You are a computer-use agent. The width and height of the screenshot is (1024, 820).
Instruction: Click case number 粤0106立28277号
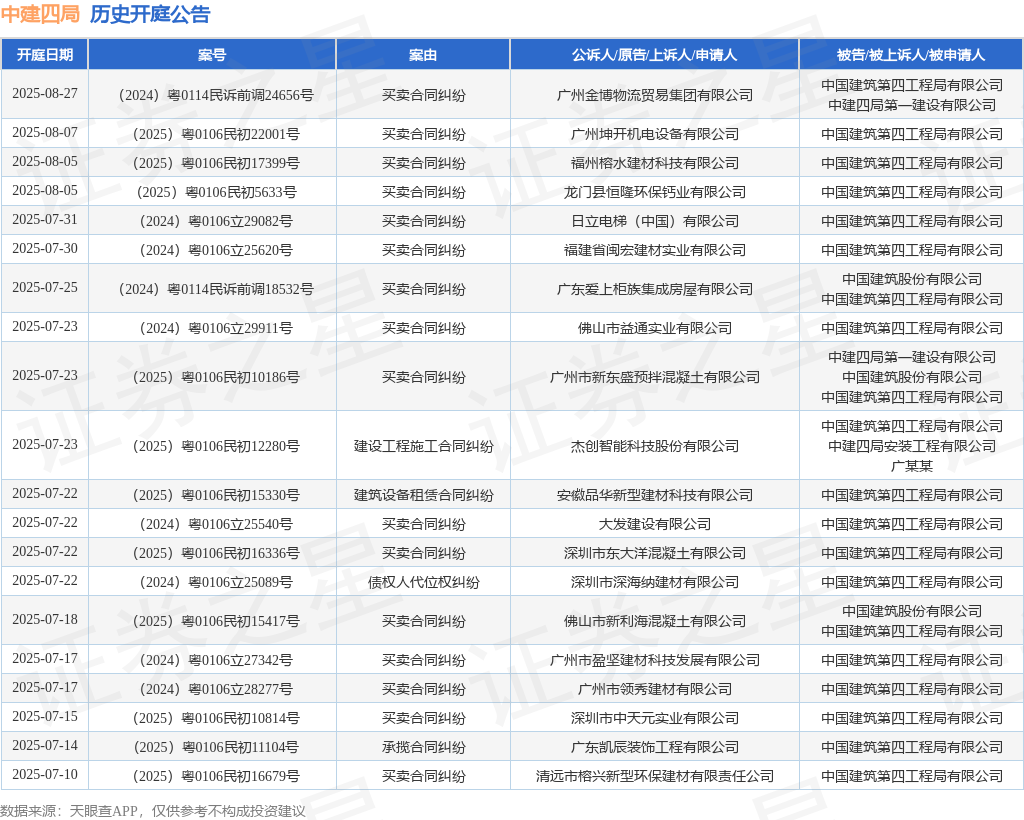point(216,689)
